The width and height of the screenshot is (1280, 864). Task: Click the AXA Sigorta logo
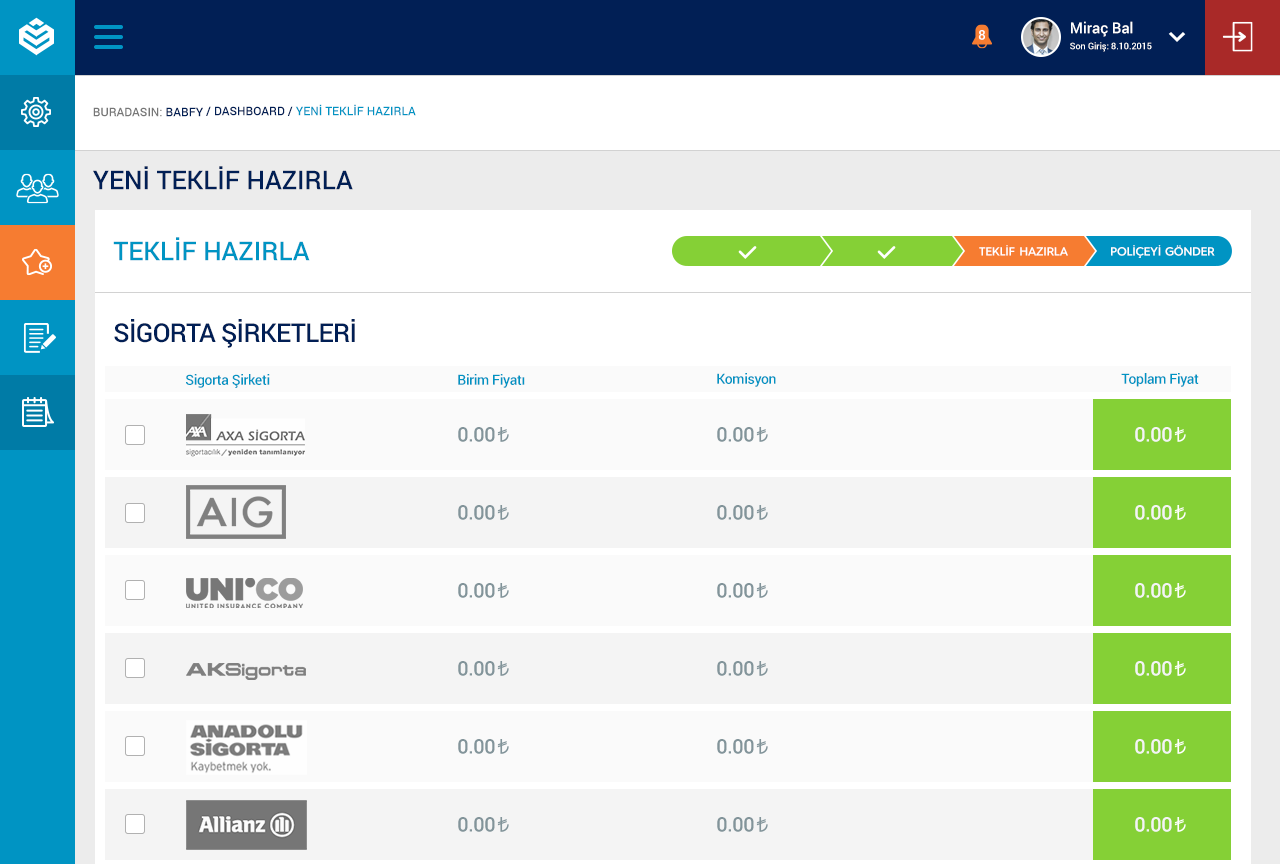tap(246, 435)
